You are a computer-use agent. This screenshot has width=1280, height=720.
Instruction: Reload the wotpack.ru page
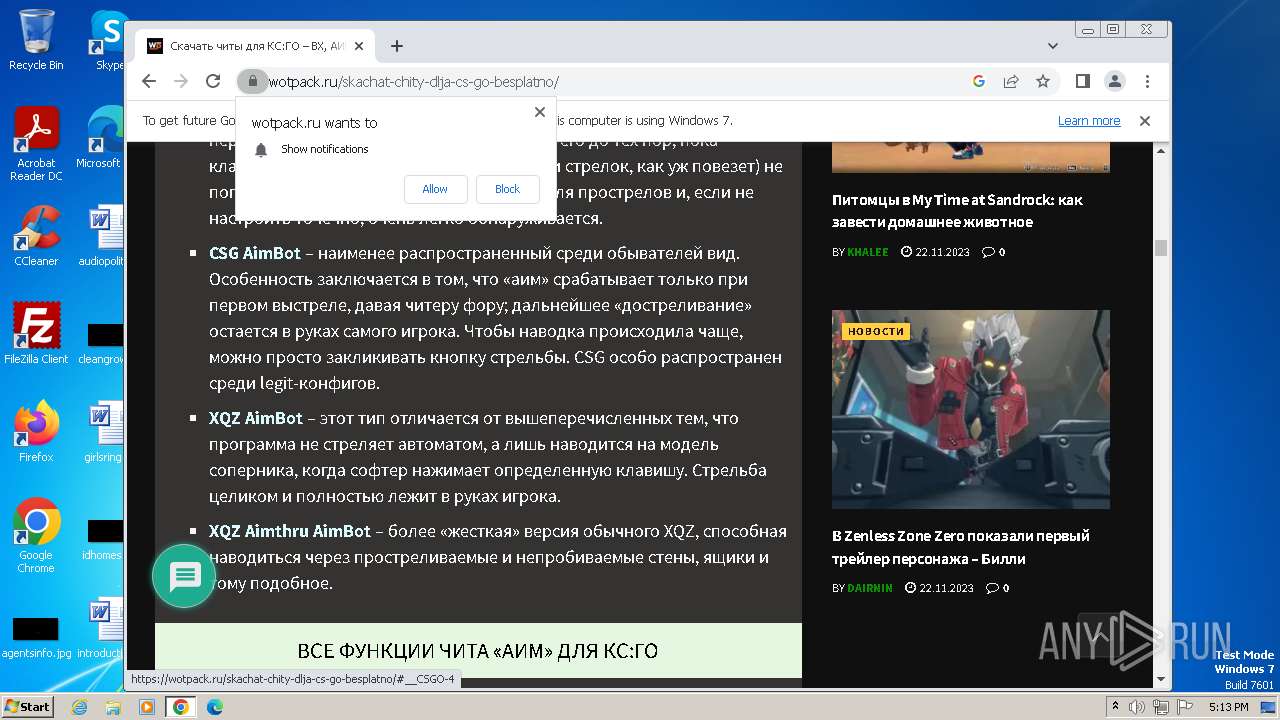pyautogui.click(x=213, y=81)
